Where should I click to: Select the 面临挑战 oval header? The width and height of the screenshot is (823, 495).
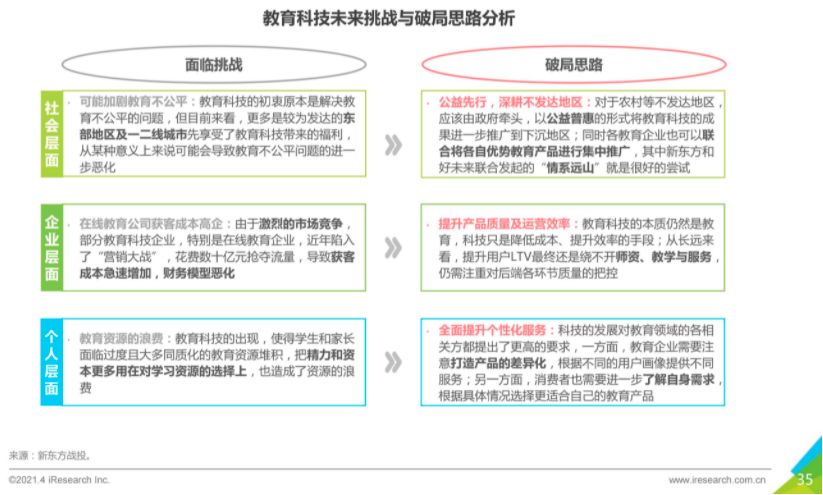214,65
